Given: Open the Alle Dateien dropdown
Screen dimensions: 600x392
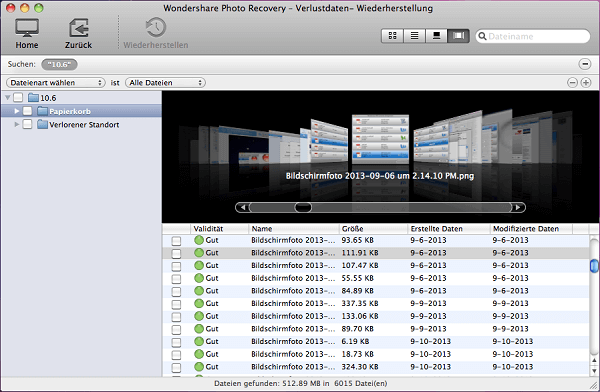Looking at the screenshot, I should tap(165, 83).
